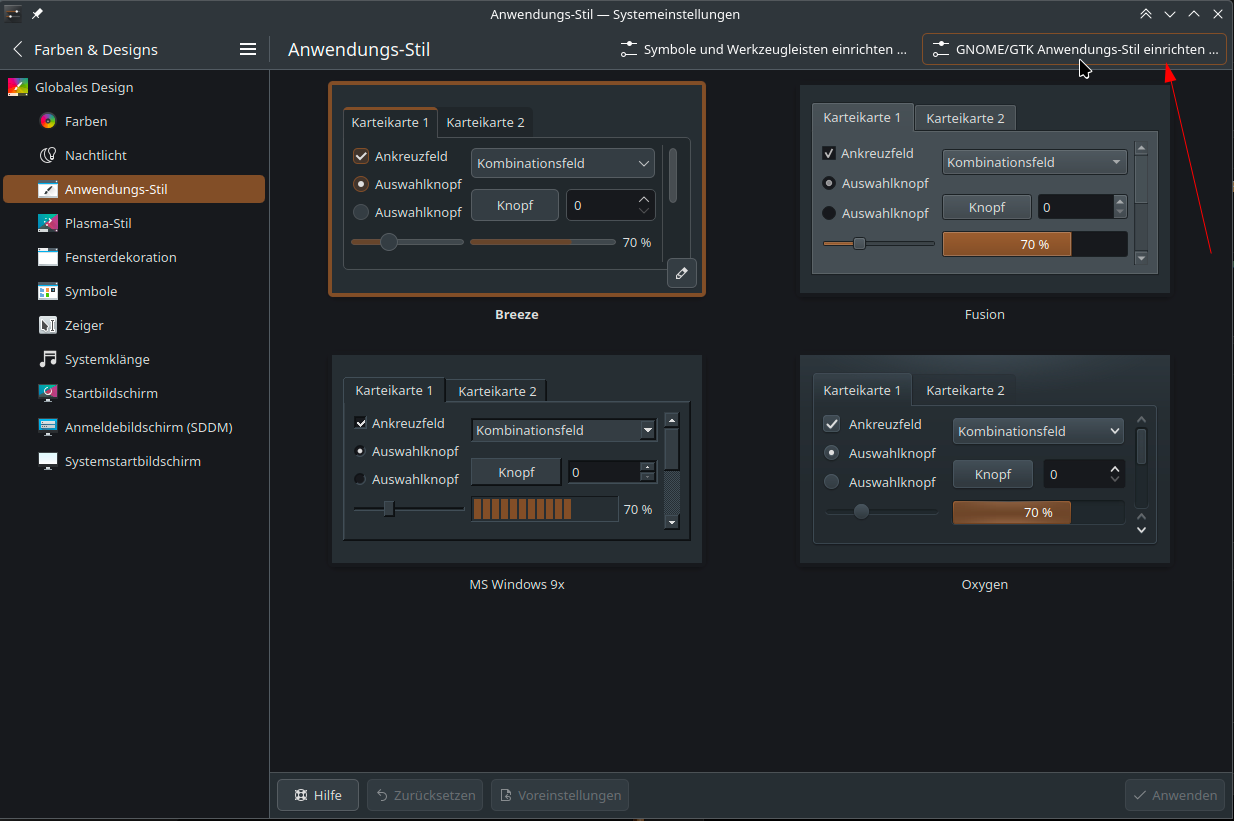Click the Knopf button in Breeze preview
The height and width of the screenshot is (821, 1234).
click(x=514, y=205)
